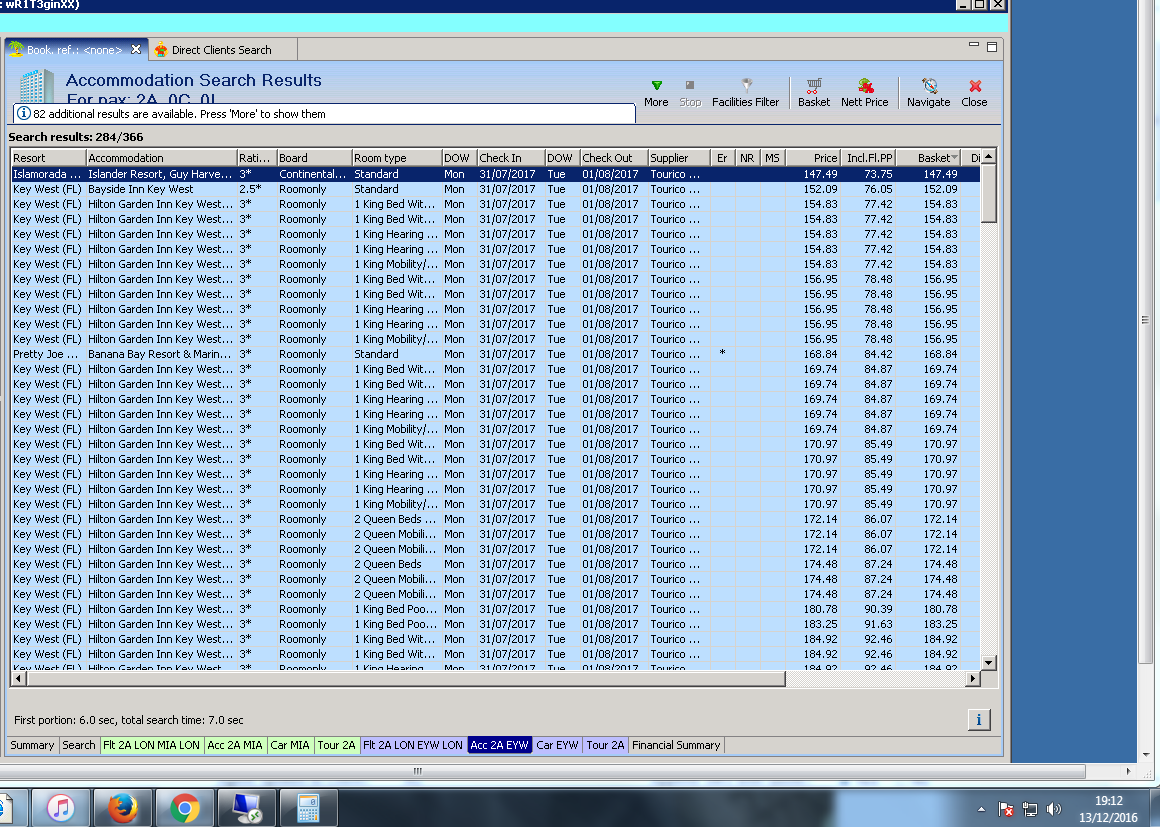Select the Banana Bay Resort & Marina row
The width and height of the screenshot is (1160, 827).
point(496,354)
